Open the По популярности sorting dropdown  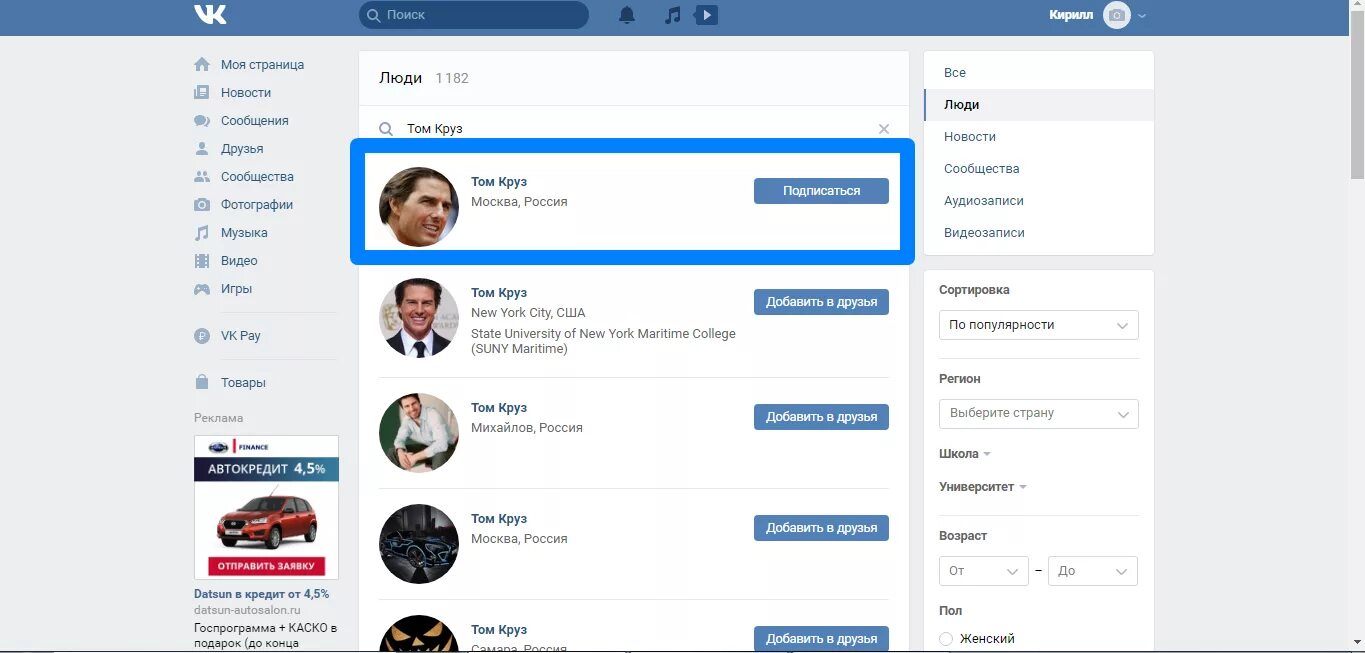pos(1038,325)
